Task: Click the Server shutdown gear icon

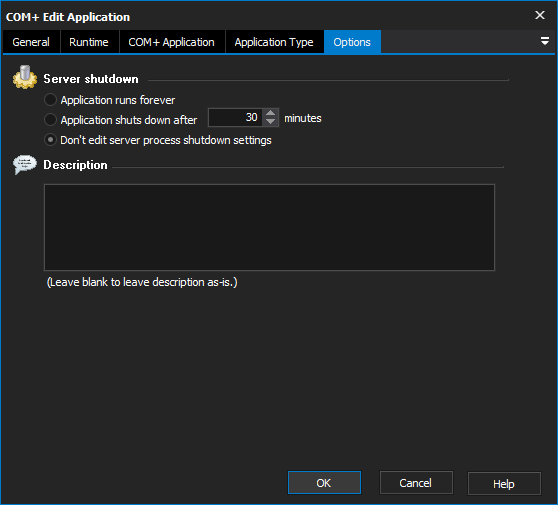Action: click(25, 77)
